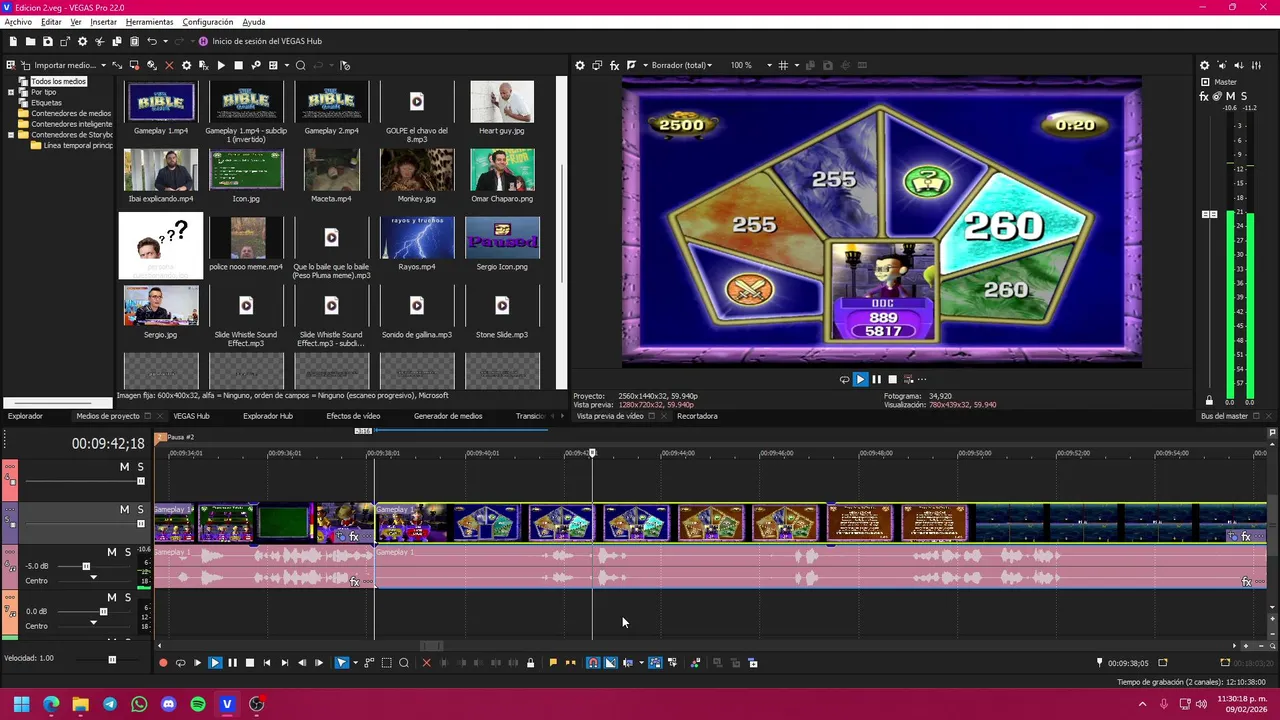Screen dimensions: 1280x720
Task: Open the Importar medios dropdown arrow
Action: pyautogui.click(x=104, y=66)
